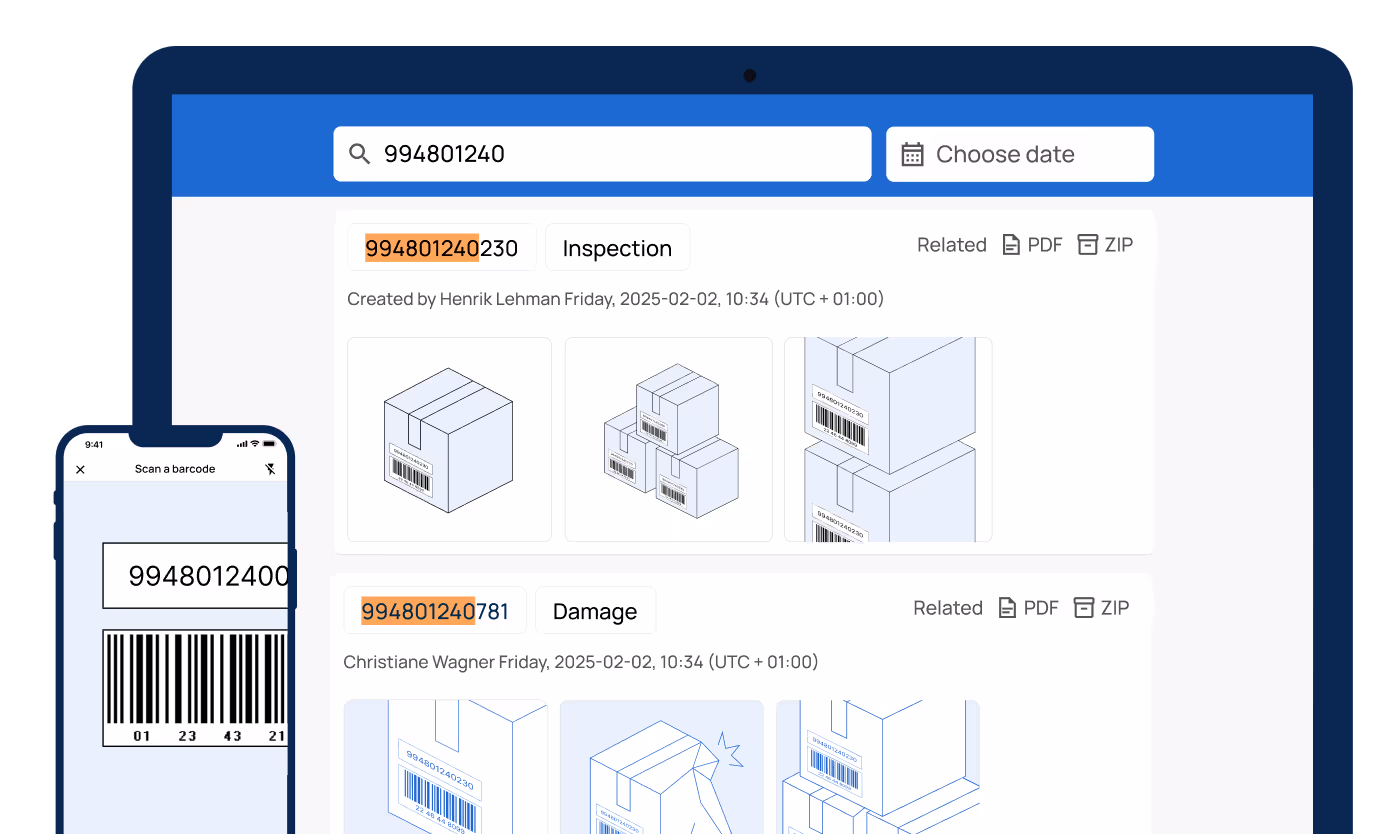
Task: Click the Scan a barcode title on the phone
Action: click(175, 469)
